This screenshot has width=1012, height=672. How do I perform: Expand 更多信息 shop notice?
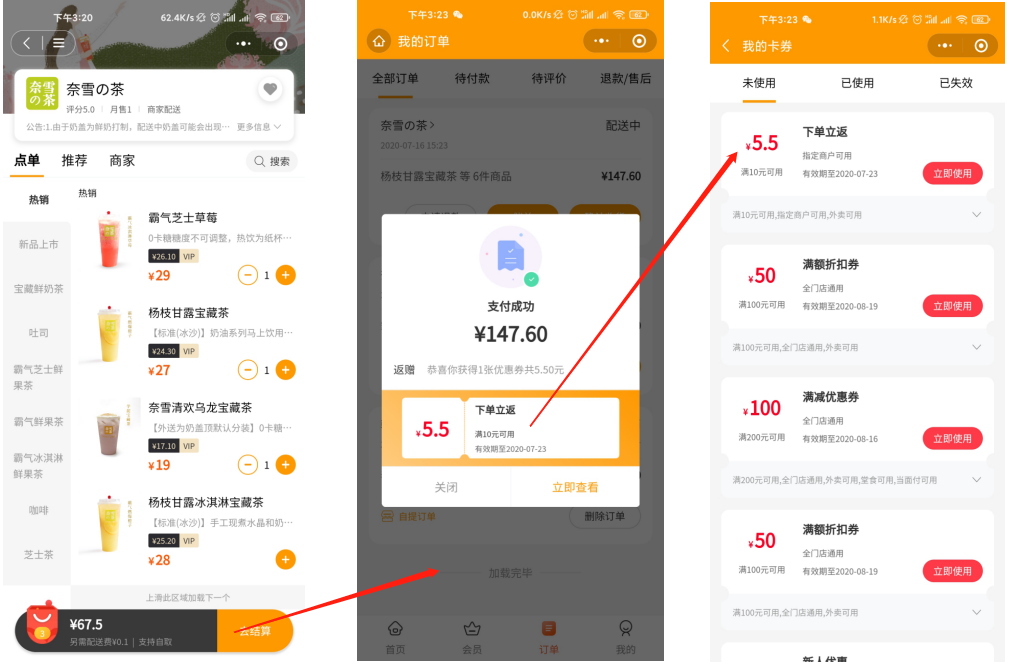(259, 127)
